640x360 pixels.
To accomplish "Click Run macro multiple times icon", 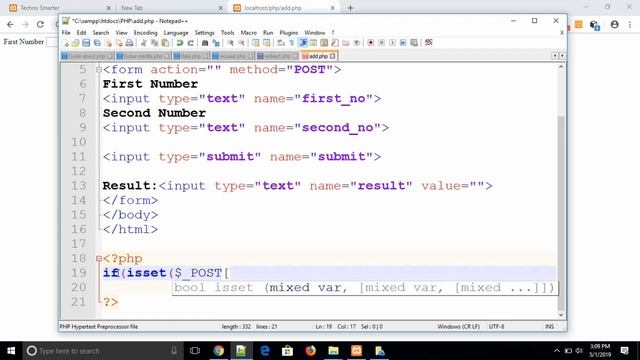I will tap(403, 43).
